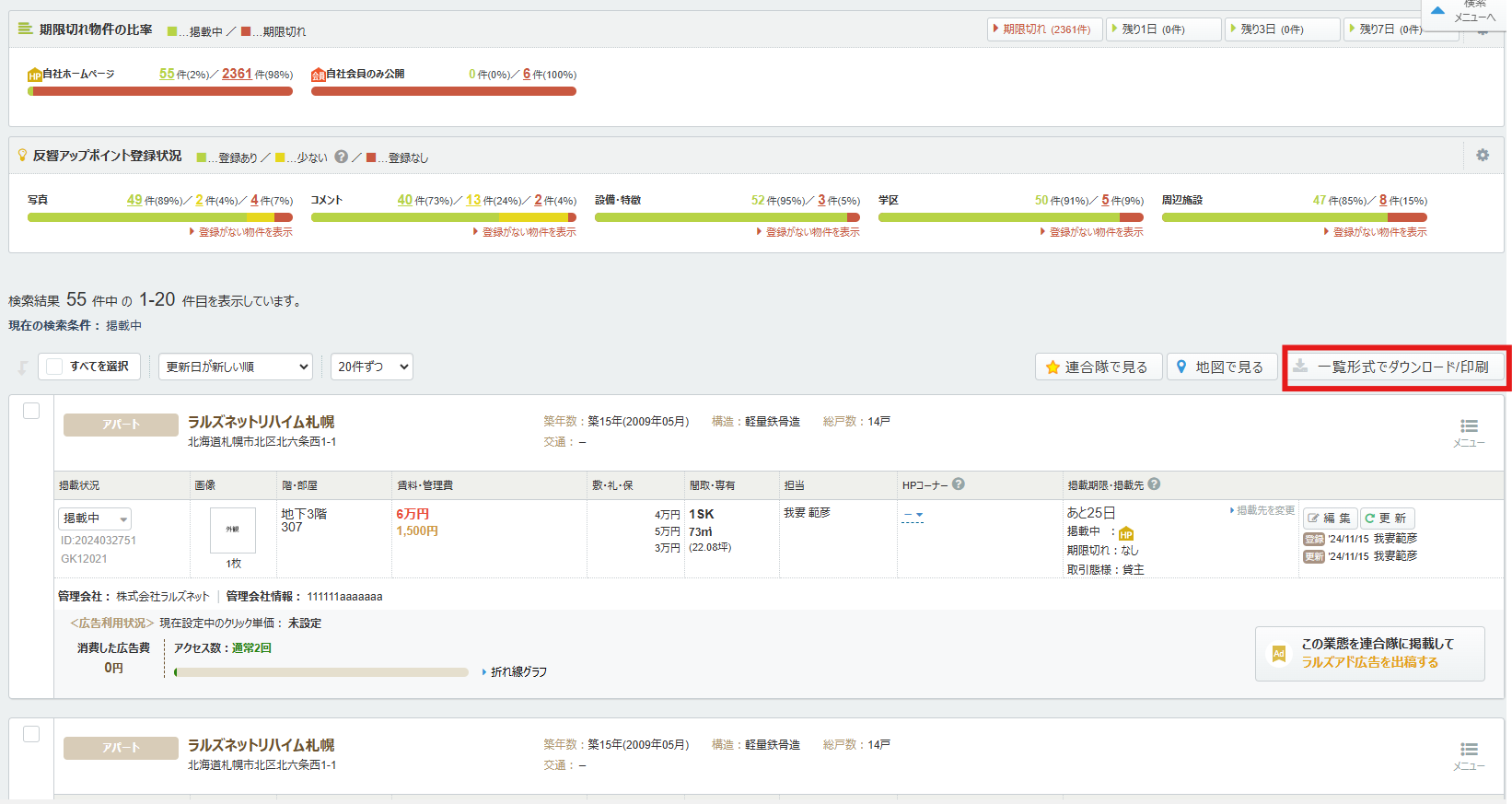Image resolution: width=1512 pixels, height=804 pixels.
Task: Click help icon beside HPコーナー header
Action: (959, 484)
